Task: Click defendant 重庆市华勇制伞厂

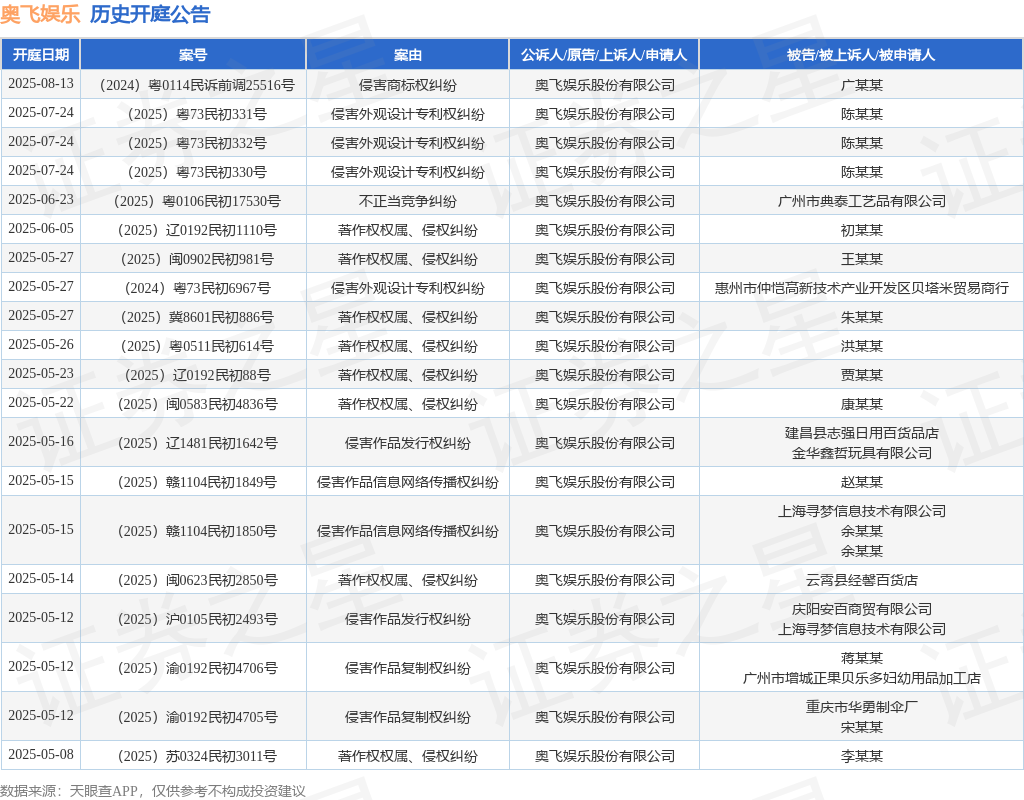Action: click(861, 707)
